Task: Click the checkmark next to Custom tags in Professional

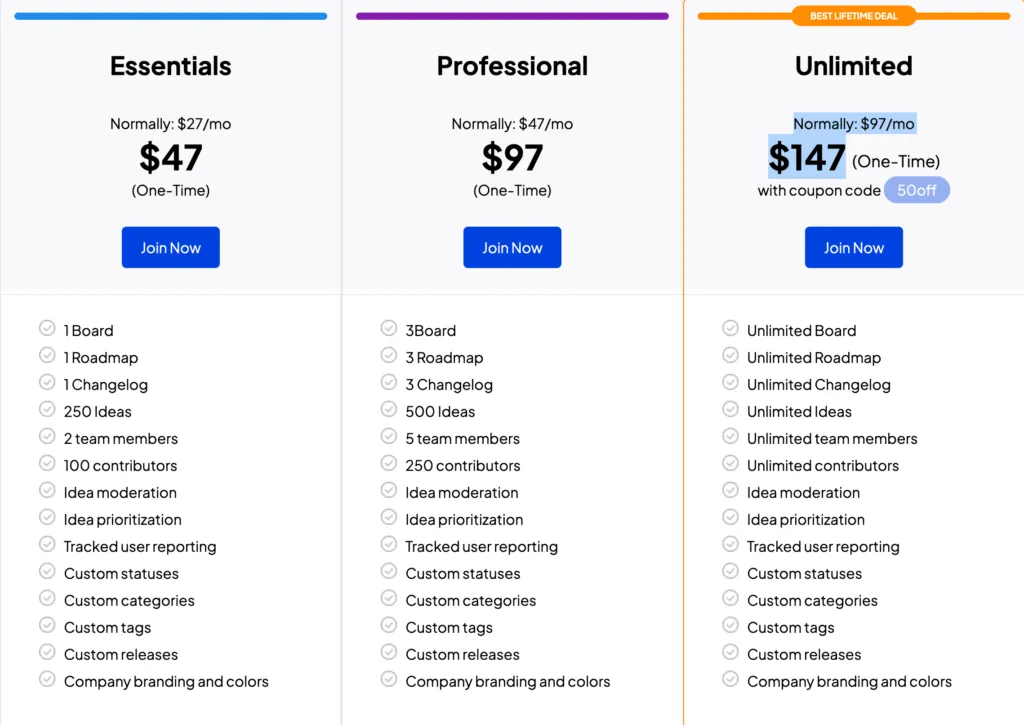Action: click(x=389, y=627)
